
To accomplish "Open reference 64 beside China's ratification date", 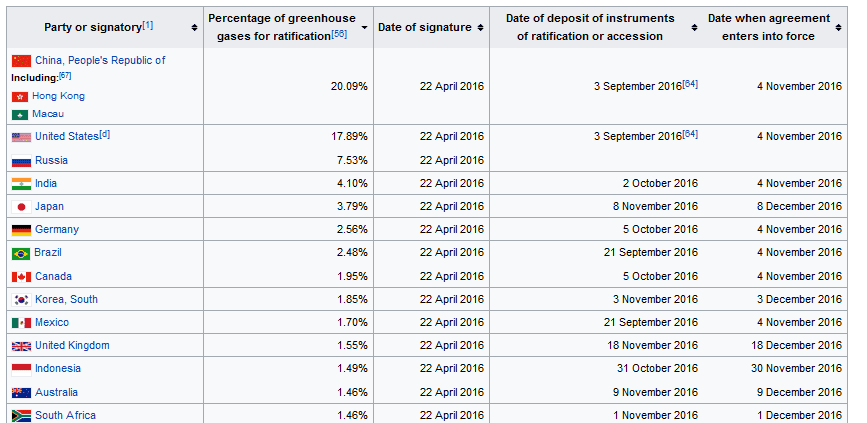I will [690, 84].
